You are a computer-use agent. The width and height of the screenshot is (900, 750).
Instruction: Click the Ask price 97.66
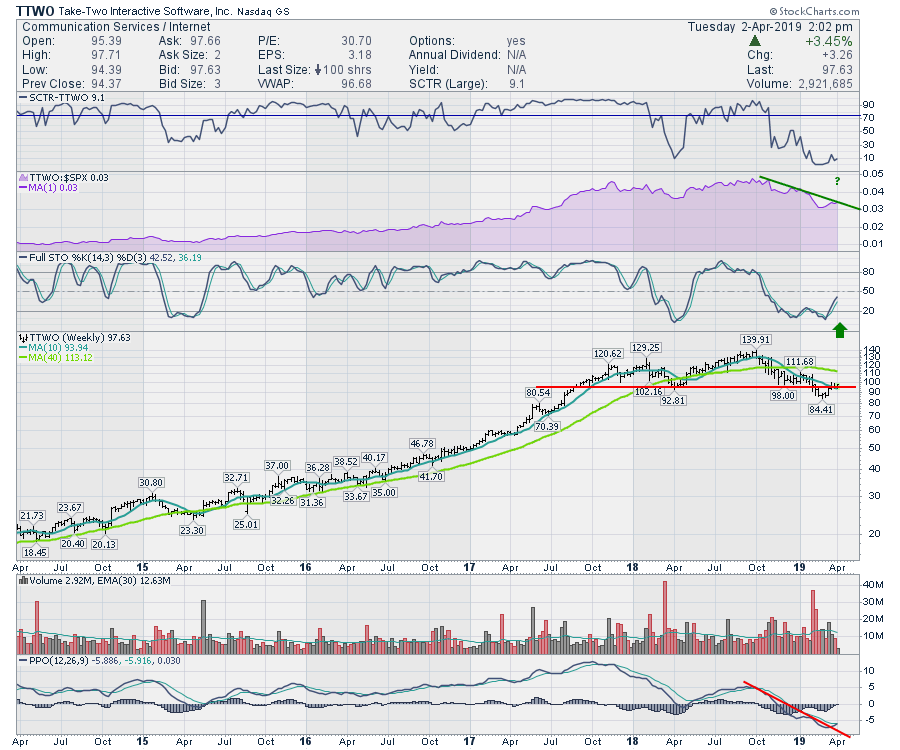tap(205, 41)
